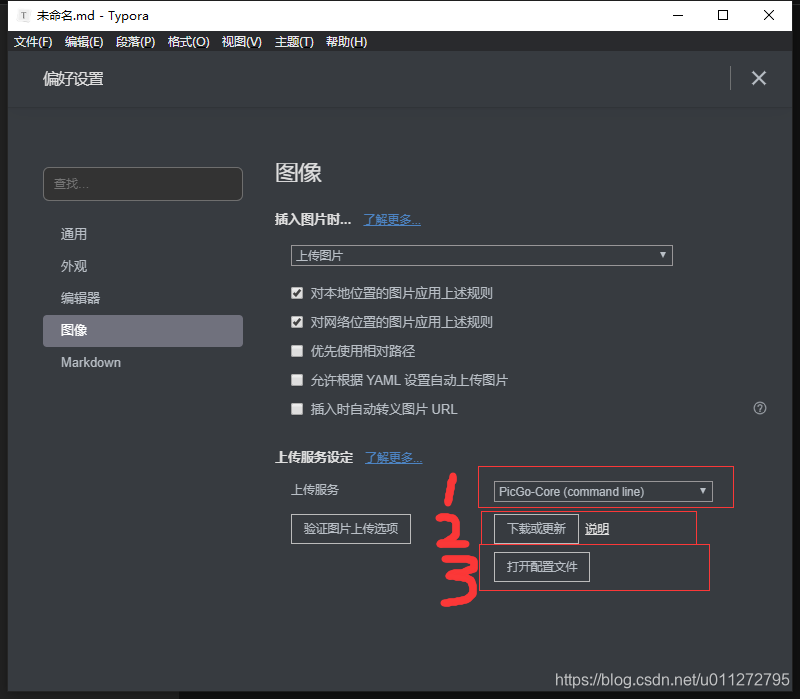Click 下载或更新 button

536,529
